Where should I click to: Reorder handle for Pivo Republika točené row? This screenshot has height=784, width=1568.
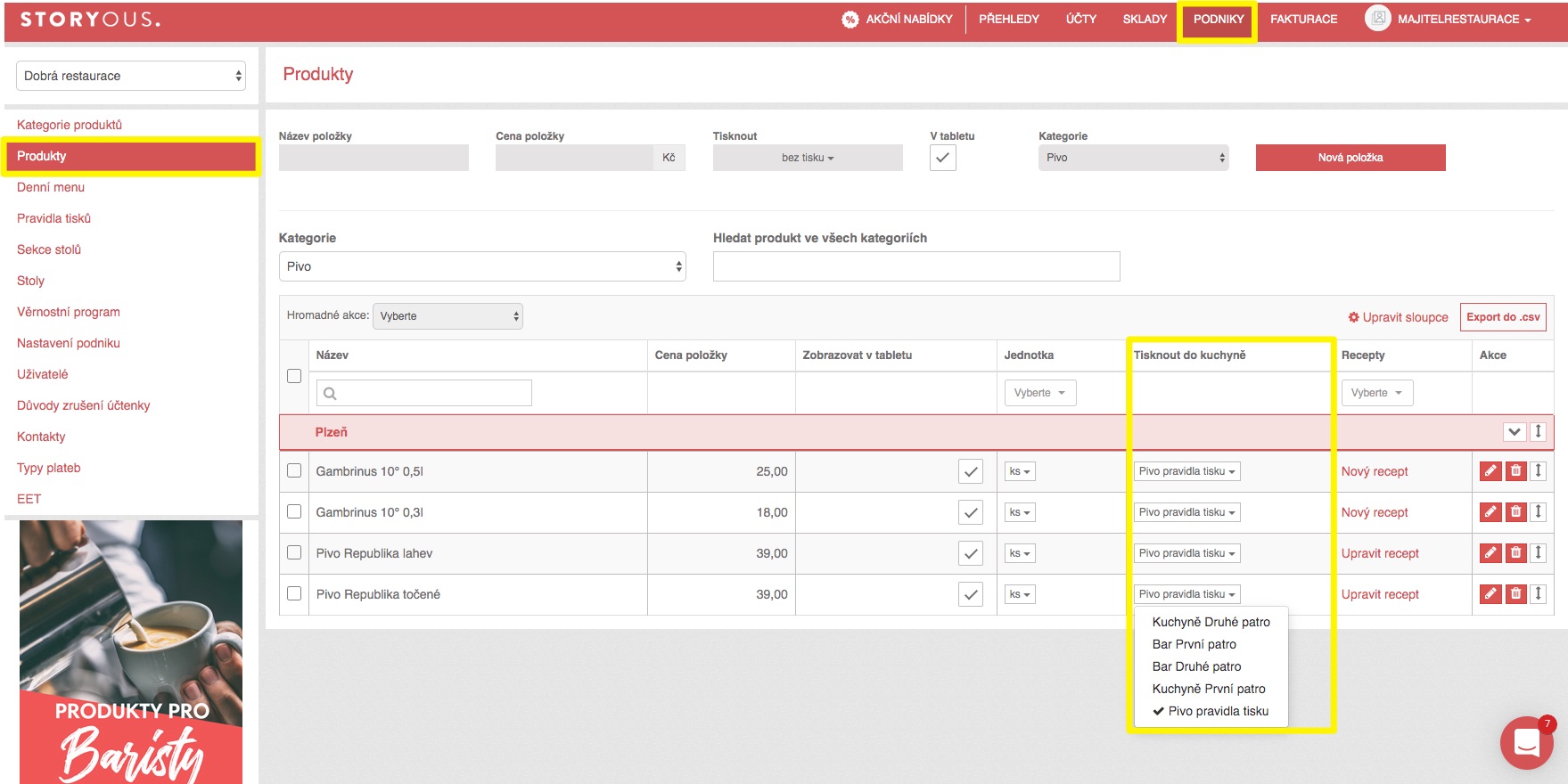tap(1538, 593)
